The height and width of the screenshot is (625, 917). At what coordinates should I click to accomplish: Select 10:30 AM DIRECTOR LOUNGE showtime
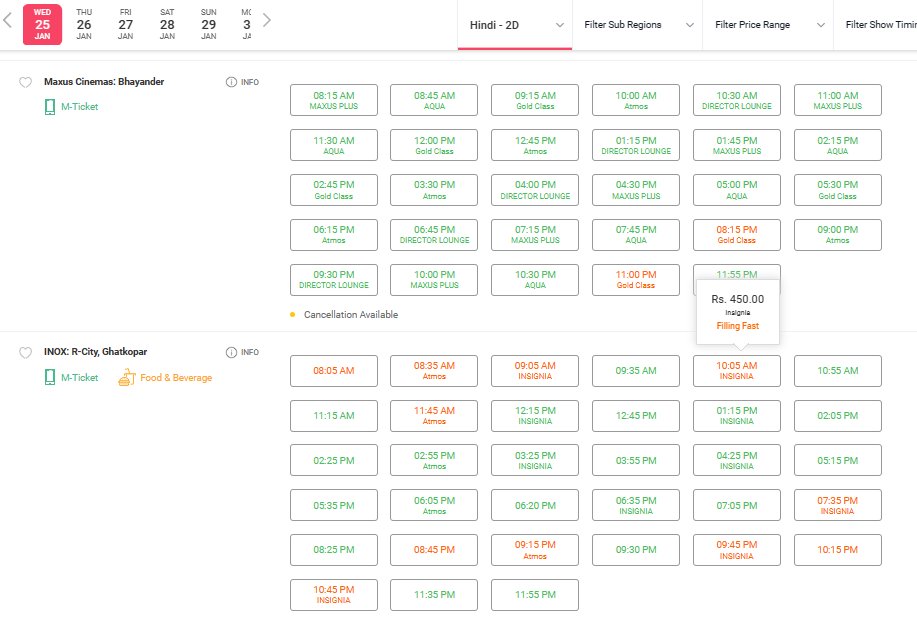pos(737,100)
